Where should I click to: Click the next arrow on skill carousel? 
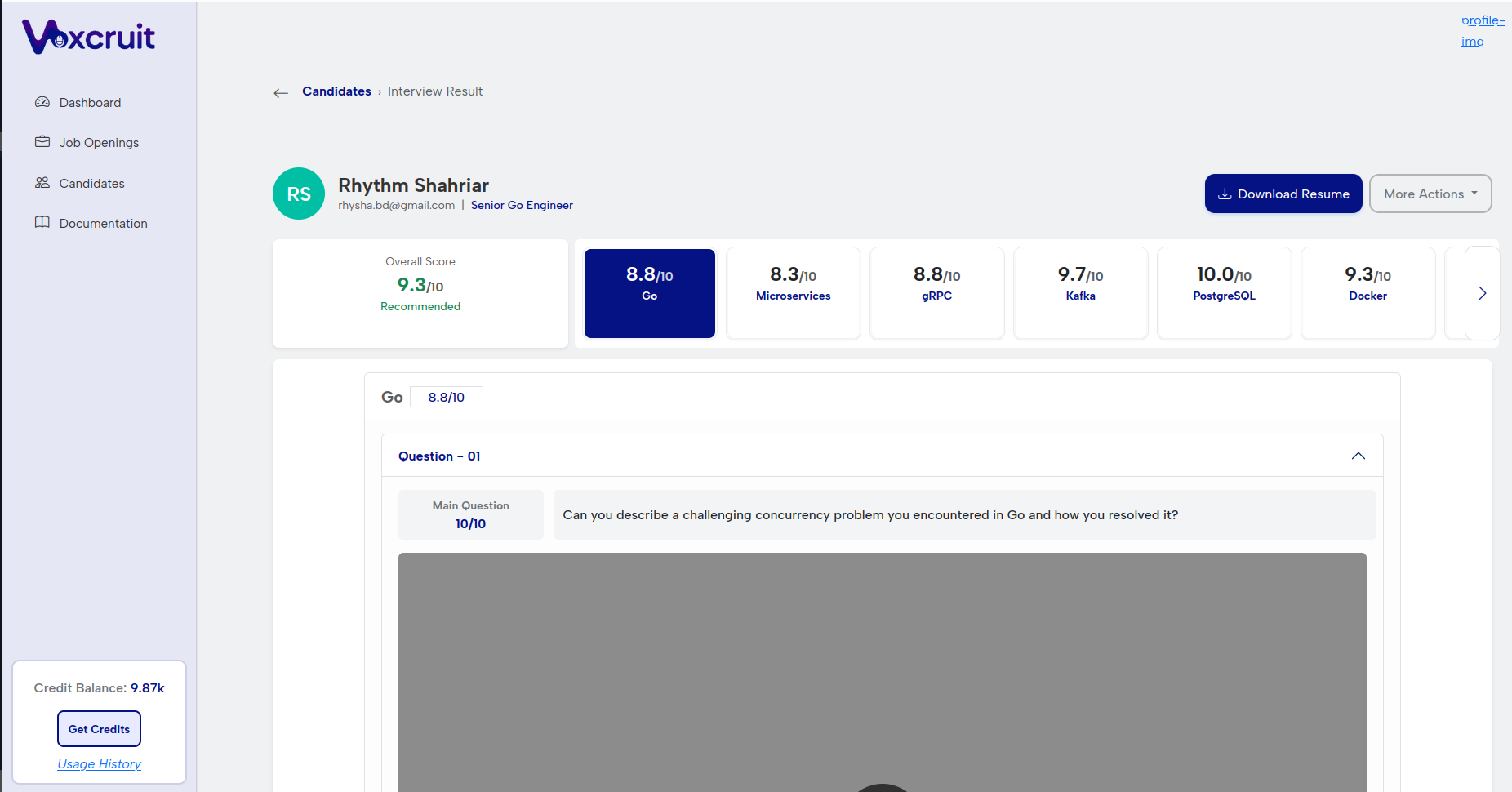(1483, 293)
